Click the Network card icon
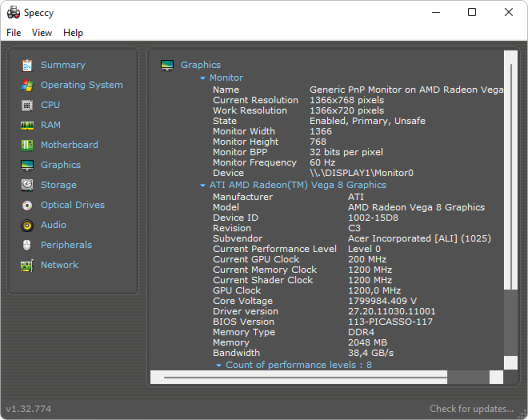 (27, 265)
